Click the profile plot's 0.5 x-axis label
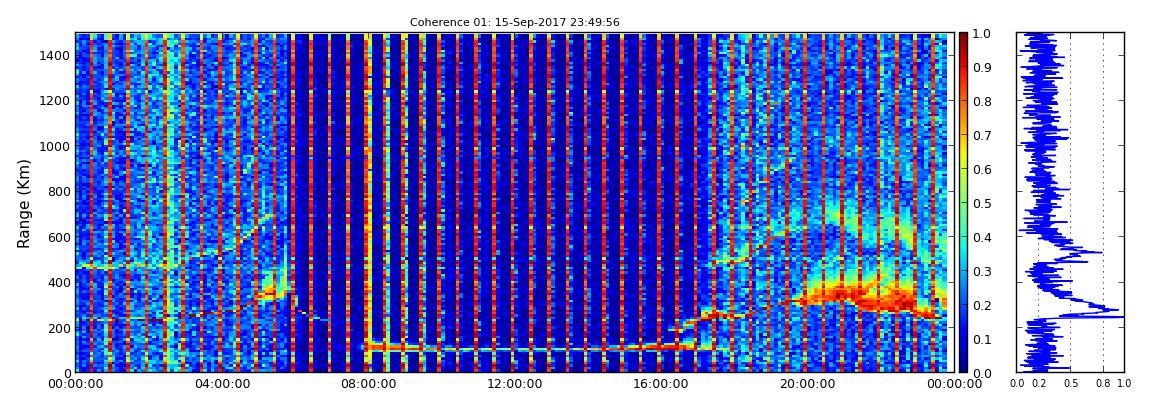This screenshot has width=1150, height=407. pos(1070,384)
